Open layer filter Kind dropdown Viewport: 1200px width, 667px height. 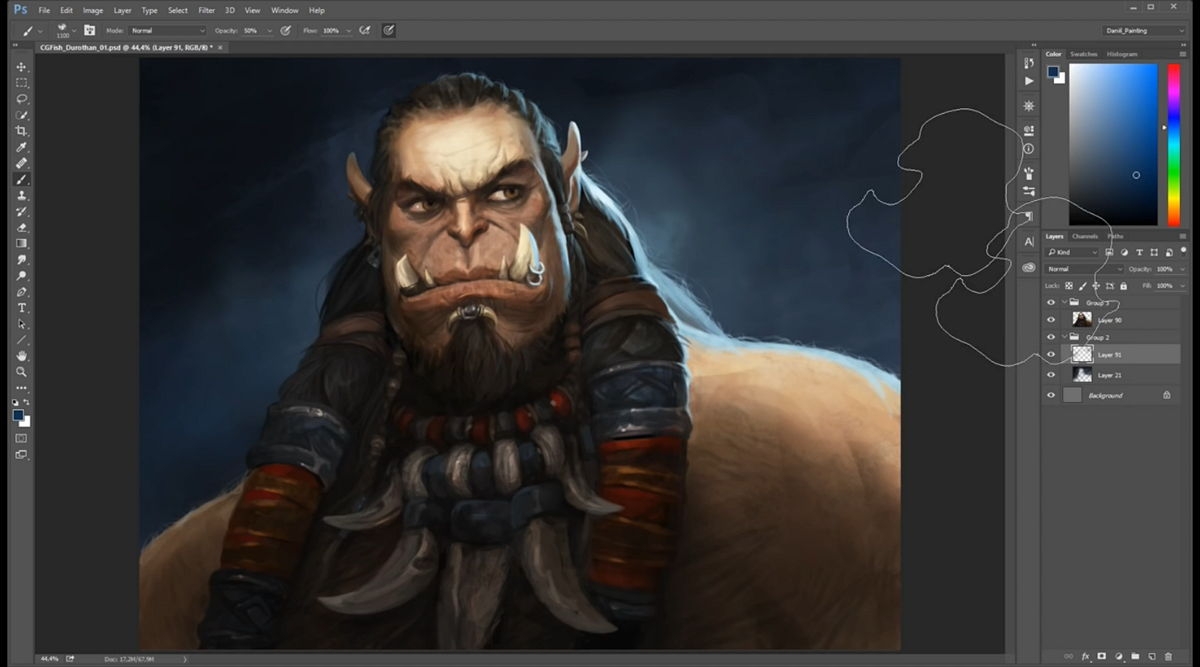(x=1073, y=252)
